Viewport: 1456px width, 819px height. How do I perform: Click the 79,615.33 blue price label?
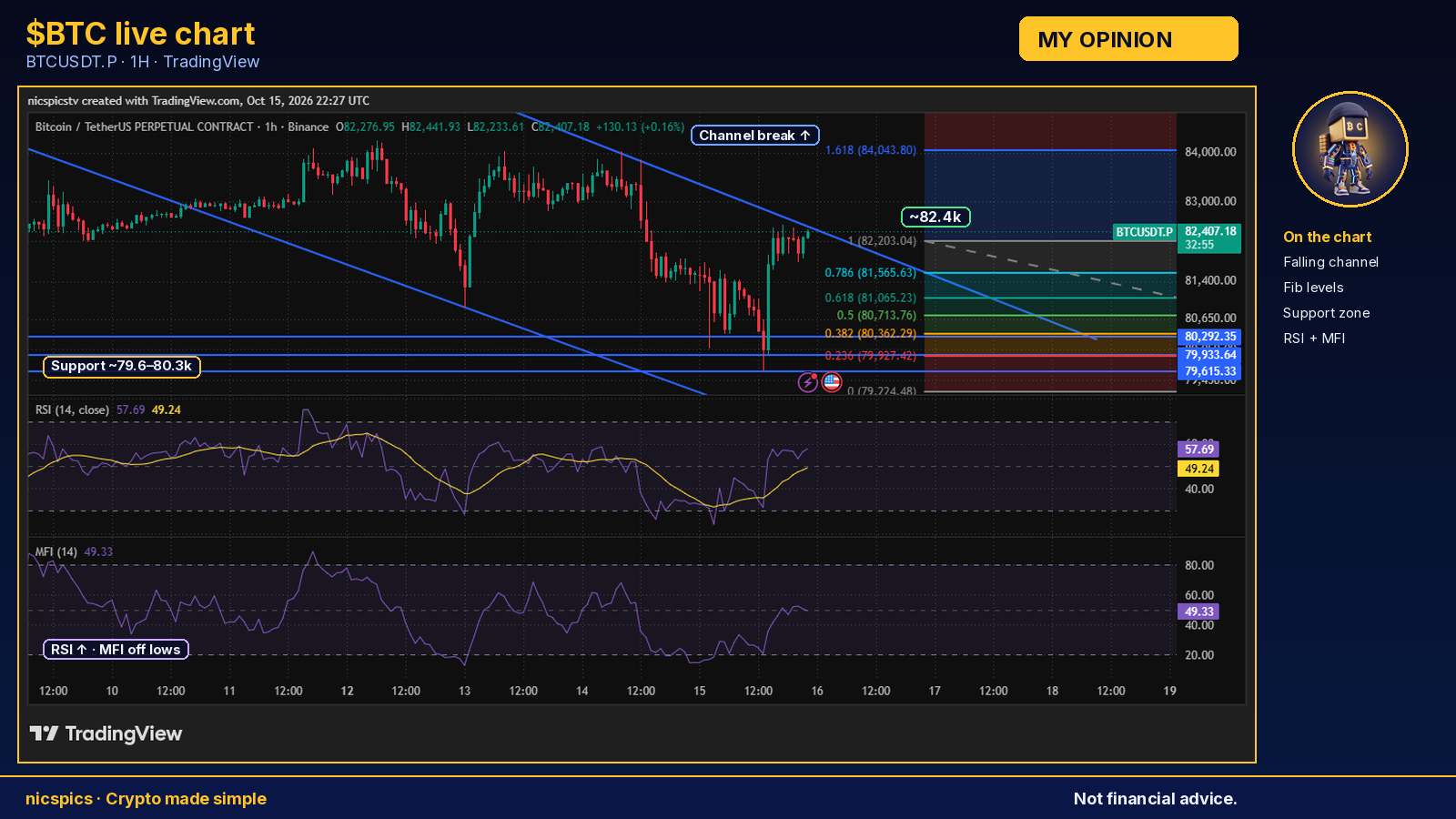point(1209,371)
